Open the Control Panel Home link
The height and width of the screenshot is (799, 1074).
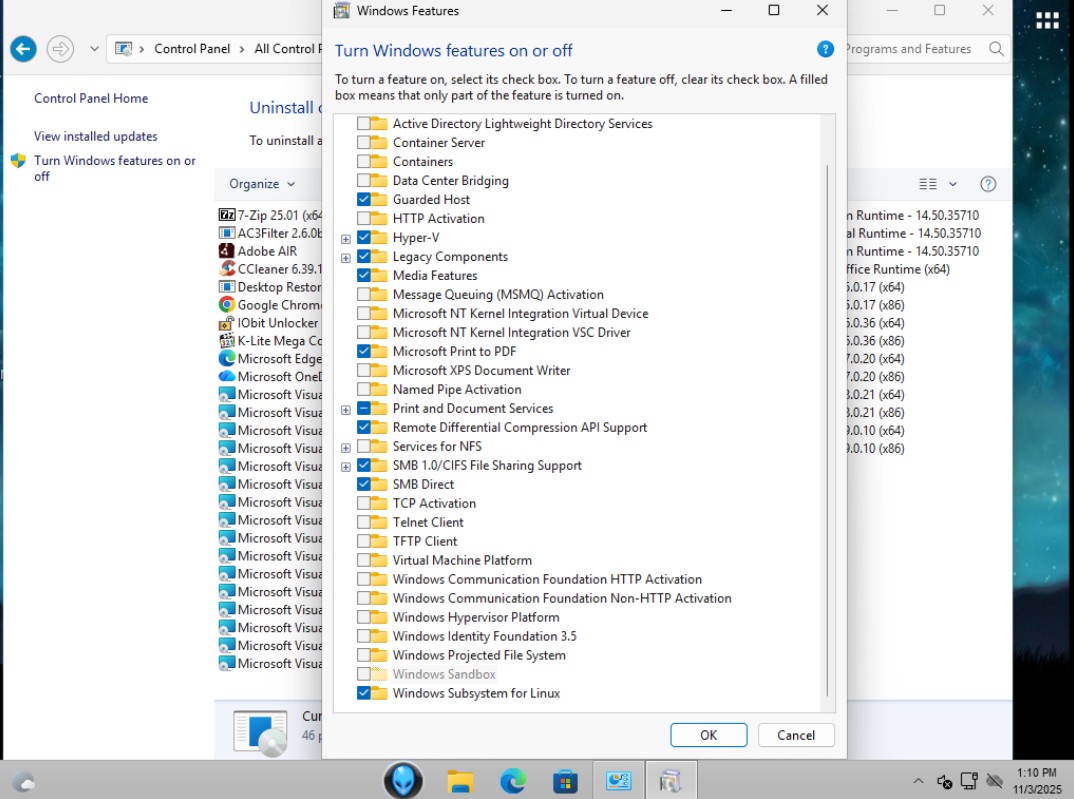click(91, 98)
